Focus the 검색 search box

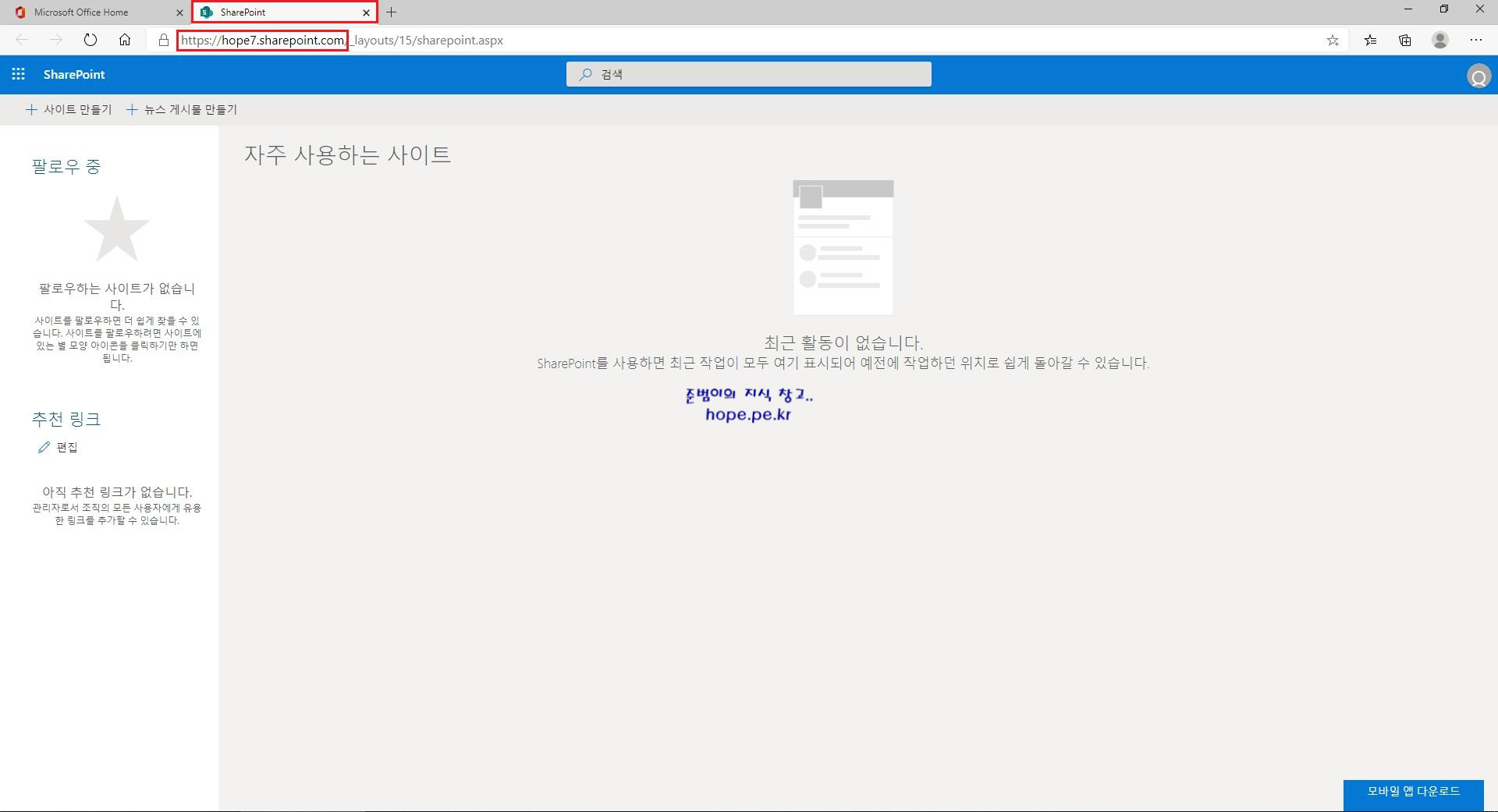tap(749, 74)
